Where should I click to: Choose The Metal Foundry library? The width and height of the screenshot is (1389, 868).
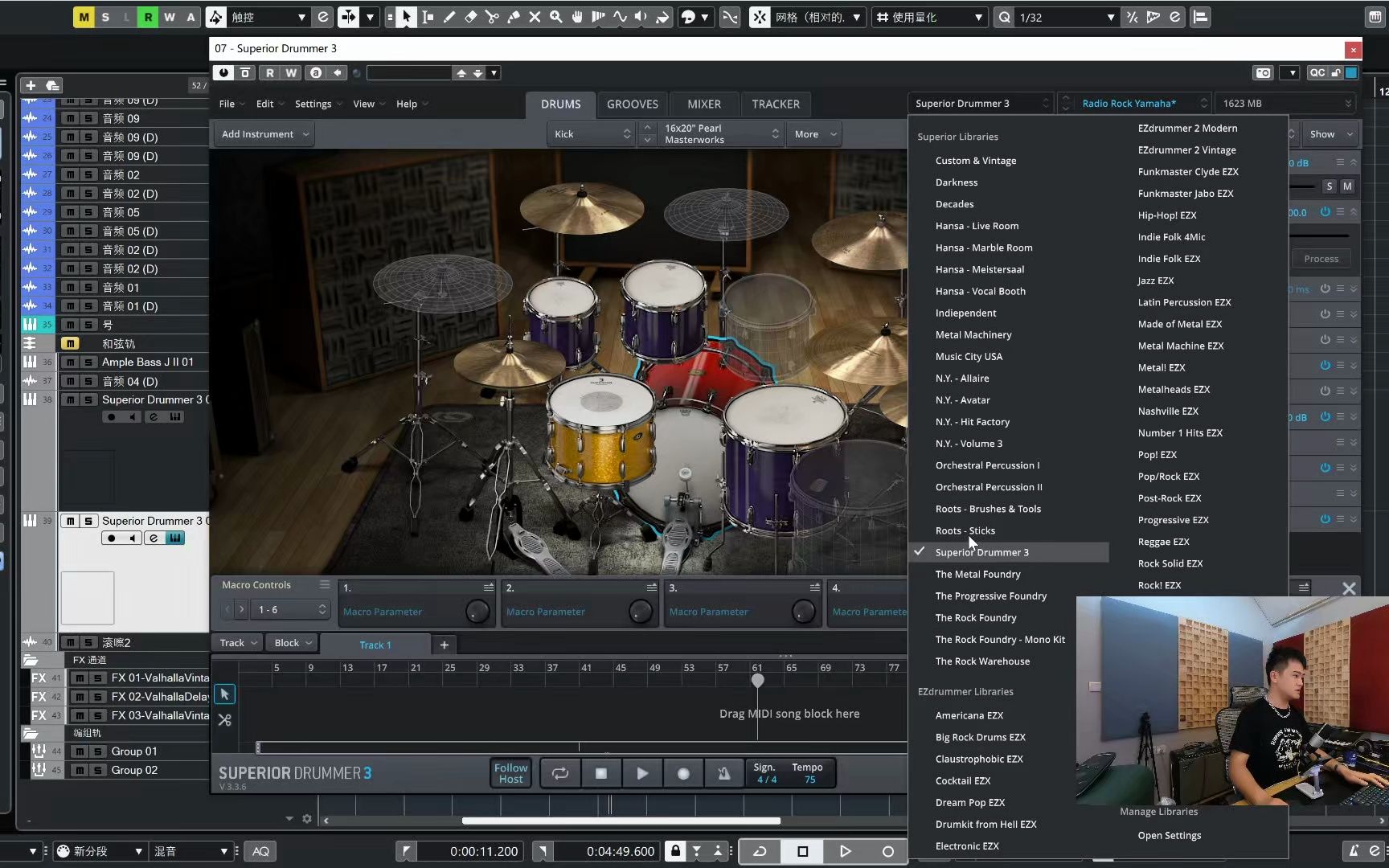coord(977,574)
